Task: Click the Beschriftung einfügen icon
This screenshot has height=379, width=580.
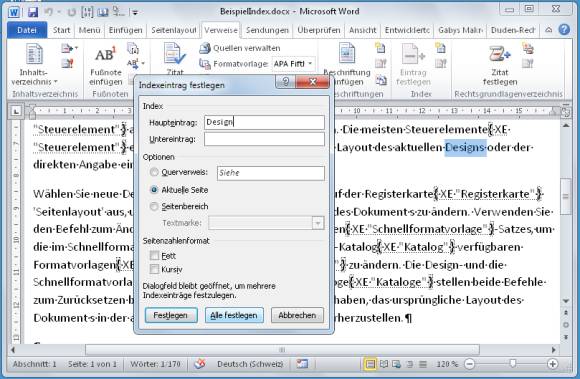Action: tap(347, 54)
